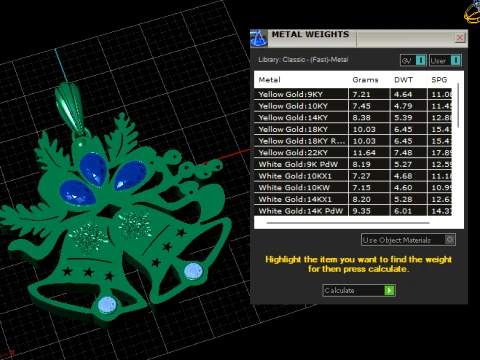Viewport: 480px width, 360px height.
Task: Click grams value 7.21 for 9KY
Action: point(361,94)
